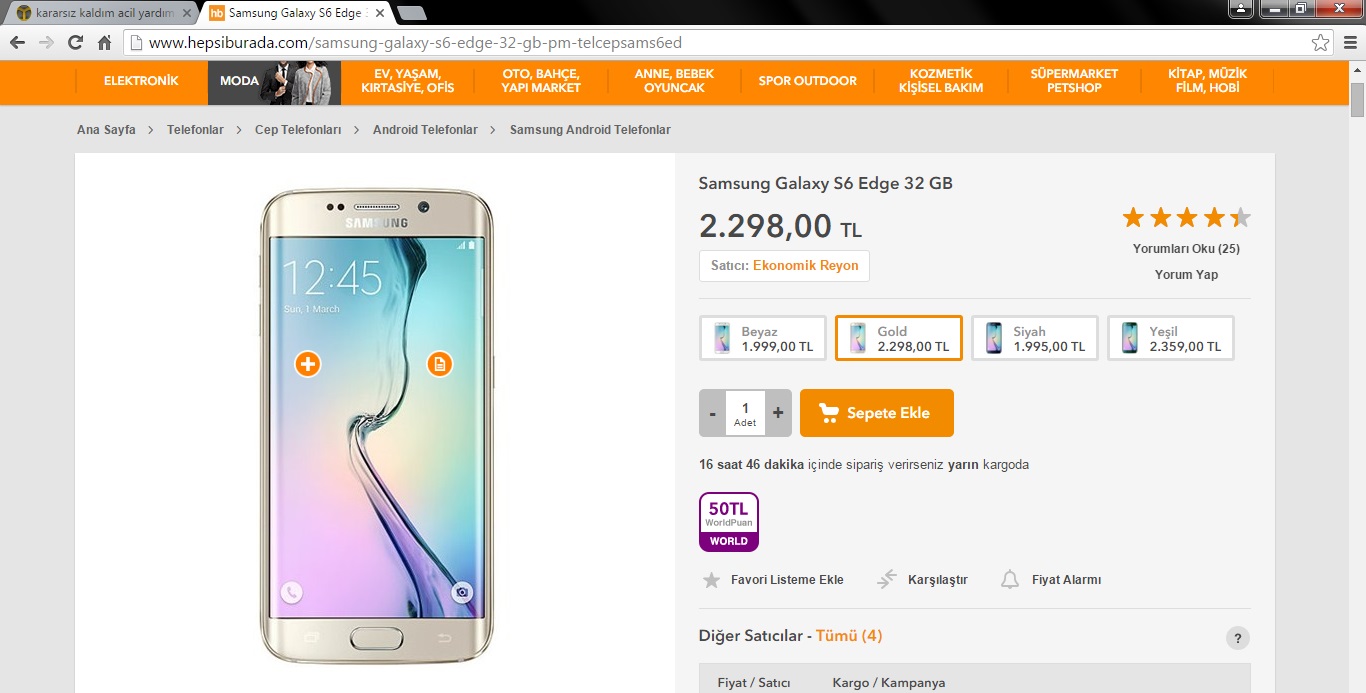
Task: Choose the Yeşil color variant
Action: [x=1171, y=338]
